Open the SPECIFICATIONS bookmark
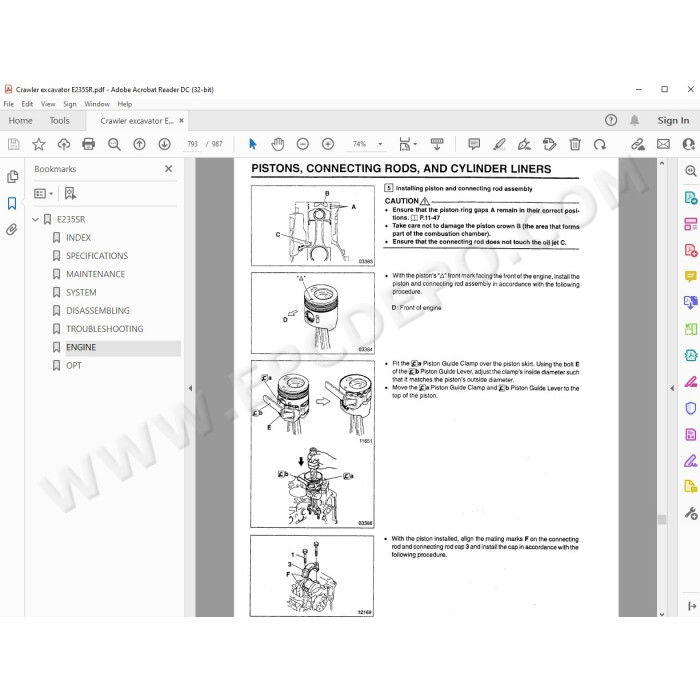700x700 pixels. pos(97,256)
